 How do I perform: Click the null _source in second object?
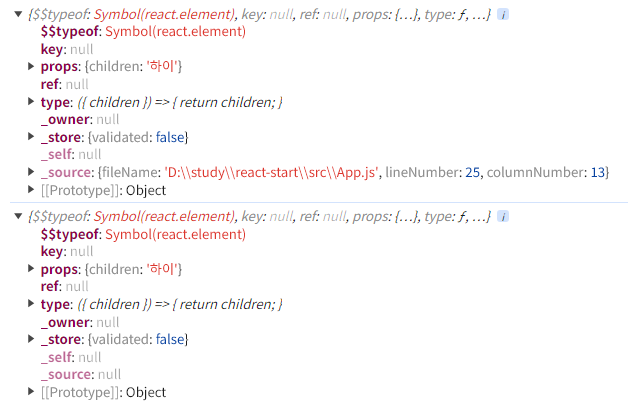point(109,375)
